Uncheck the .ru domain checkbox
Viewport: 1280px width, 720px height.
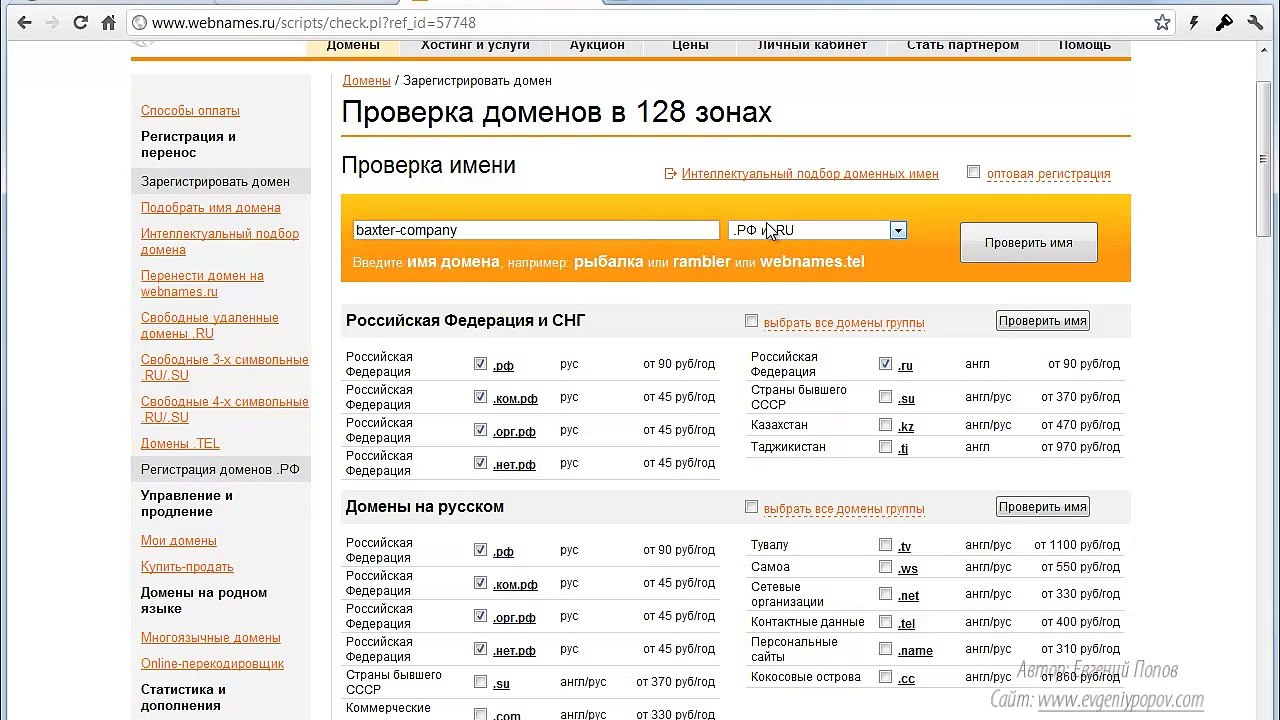click(885, 364)
